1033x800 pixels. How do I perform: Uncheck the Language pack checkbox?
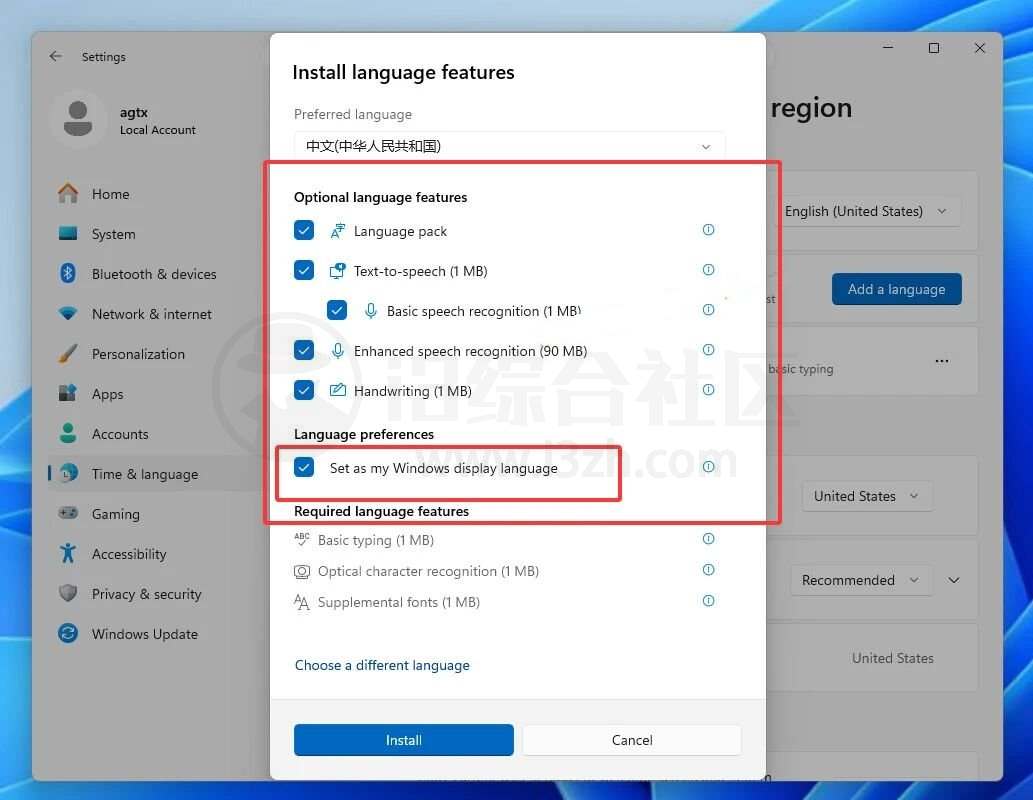(x=304, y=231)
